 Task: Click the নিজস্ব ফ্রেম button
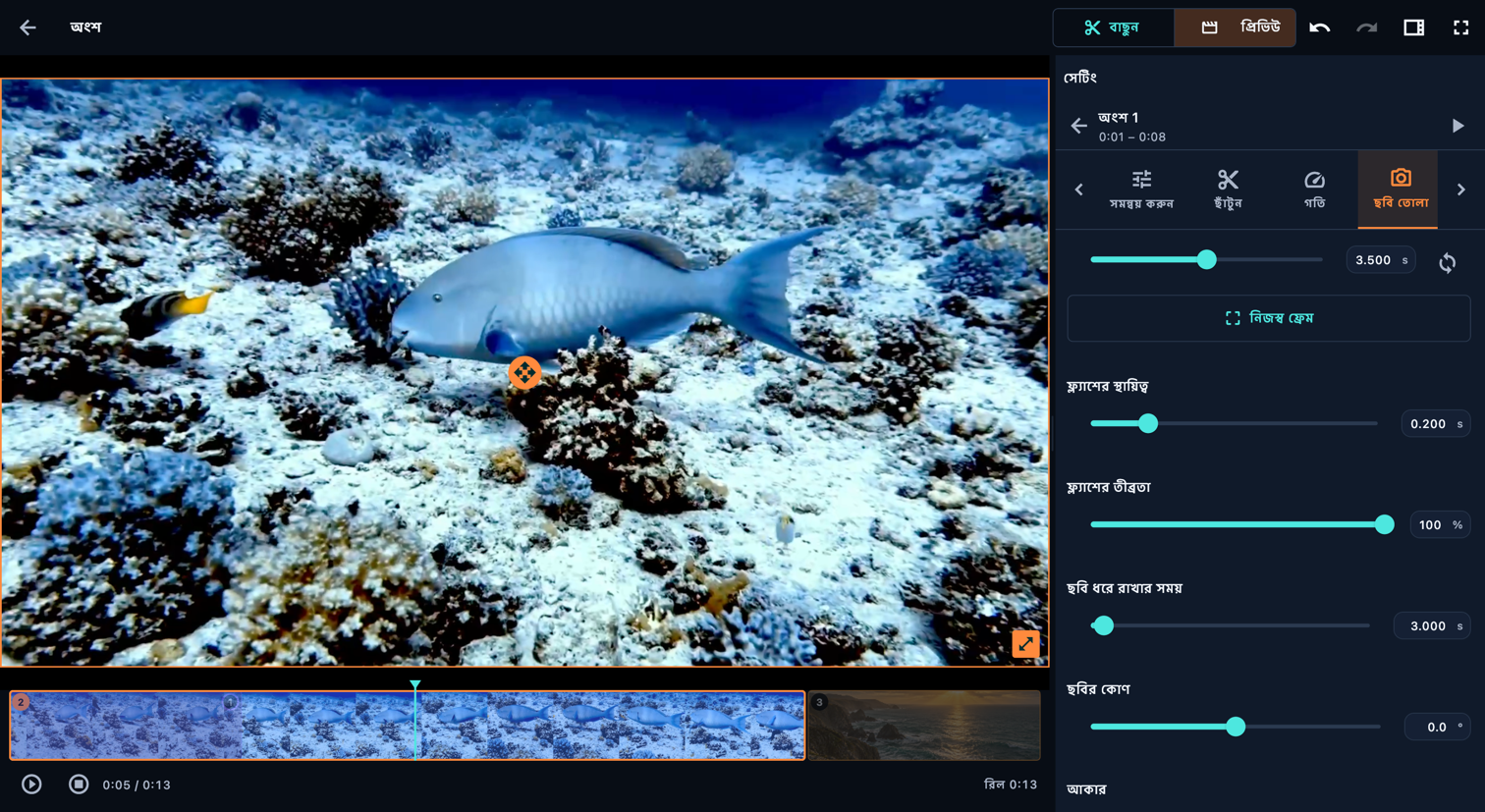(x=1269, y=318)
